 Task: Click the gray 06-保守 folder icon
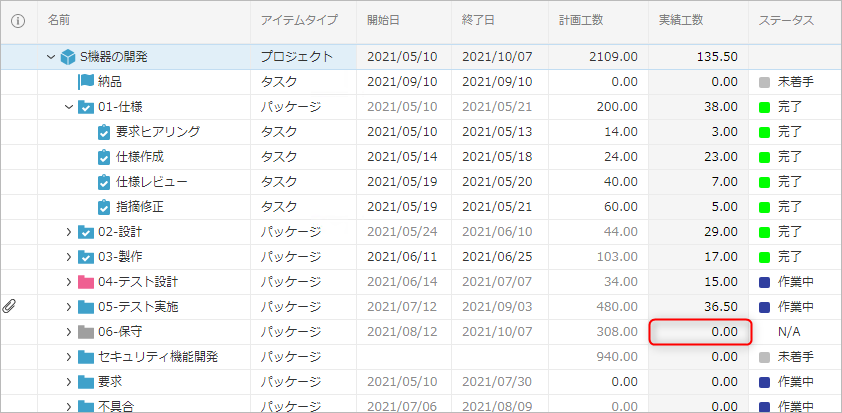[86, 332]
